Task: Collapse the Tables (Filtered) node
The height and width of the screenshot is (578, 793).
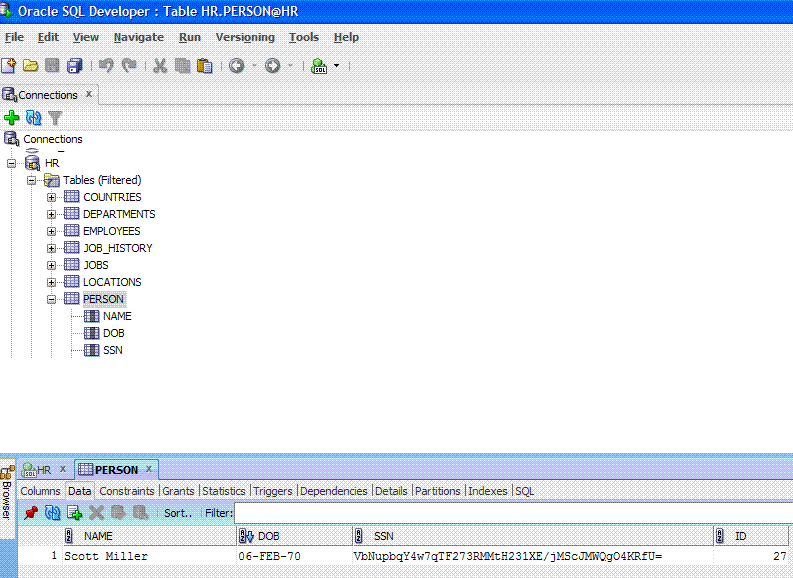Action: point(31,181)
